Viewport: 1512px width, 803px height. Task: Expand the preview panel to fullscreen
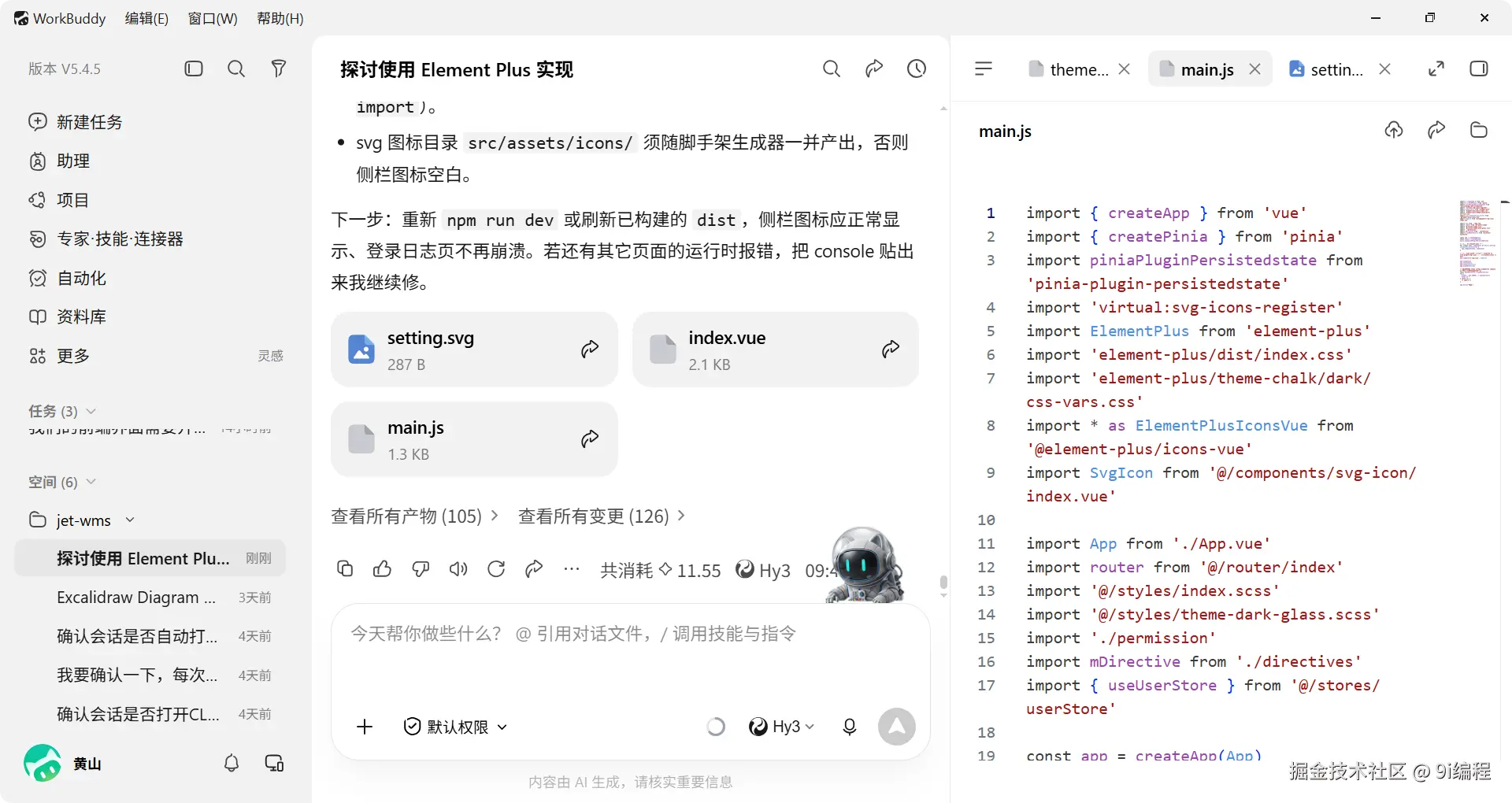point(1436,68)
